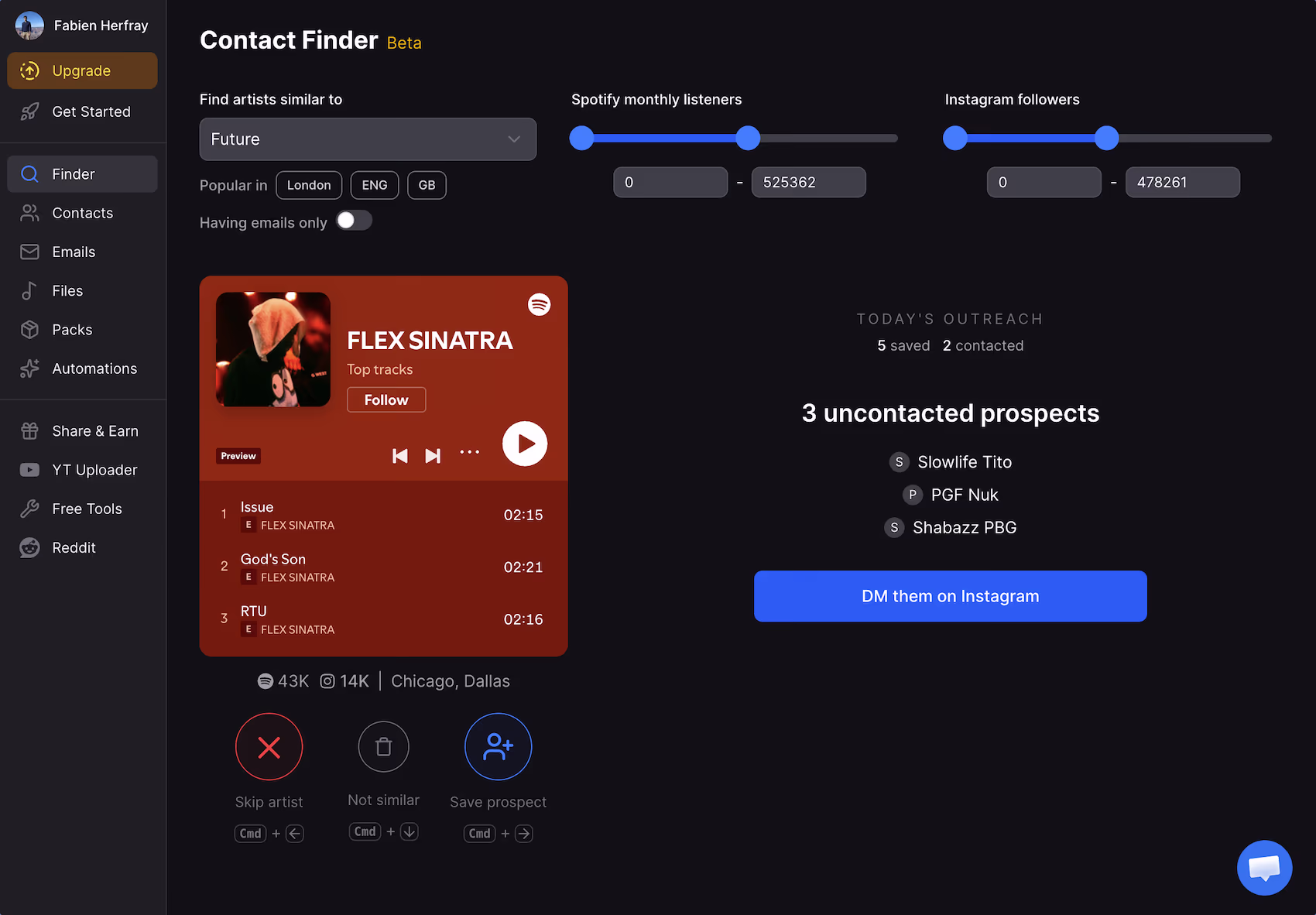Image resolution: width=1316 pixels, height=915 pixels.
Task: Open the Contacts sidebar item
Action: coord(82,213)
